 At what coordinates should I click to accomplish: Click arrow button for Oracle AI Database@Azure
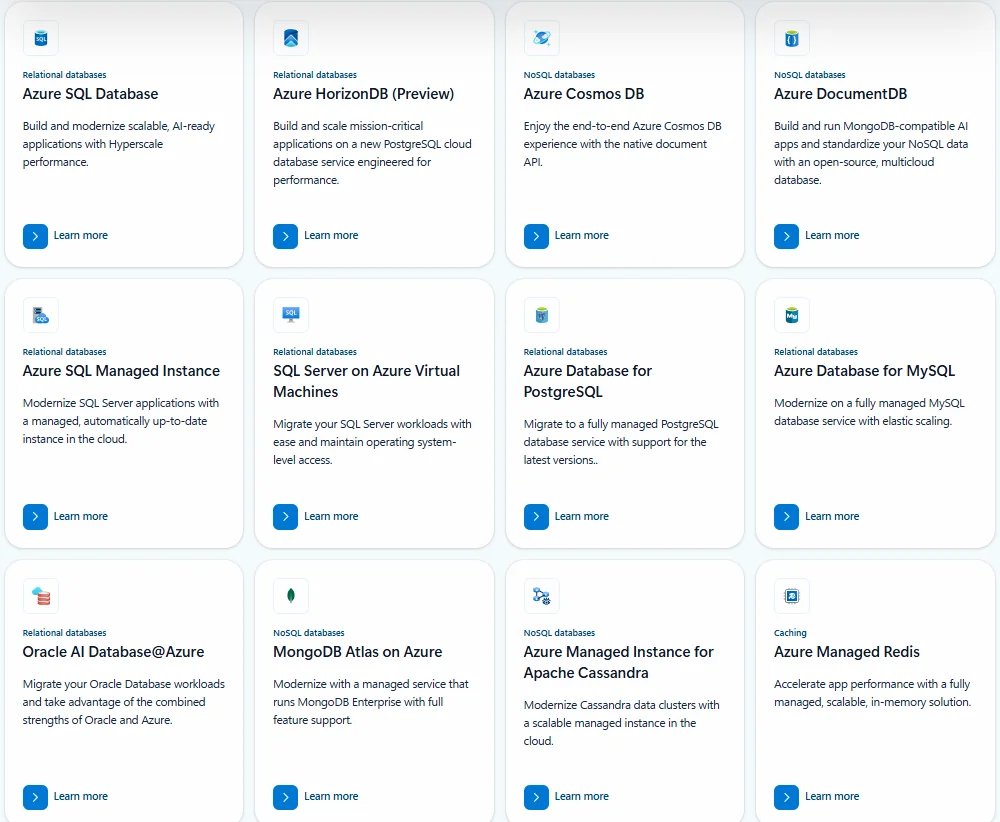tap(35, 797)
